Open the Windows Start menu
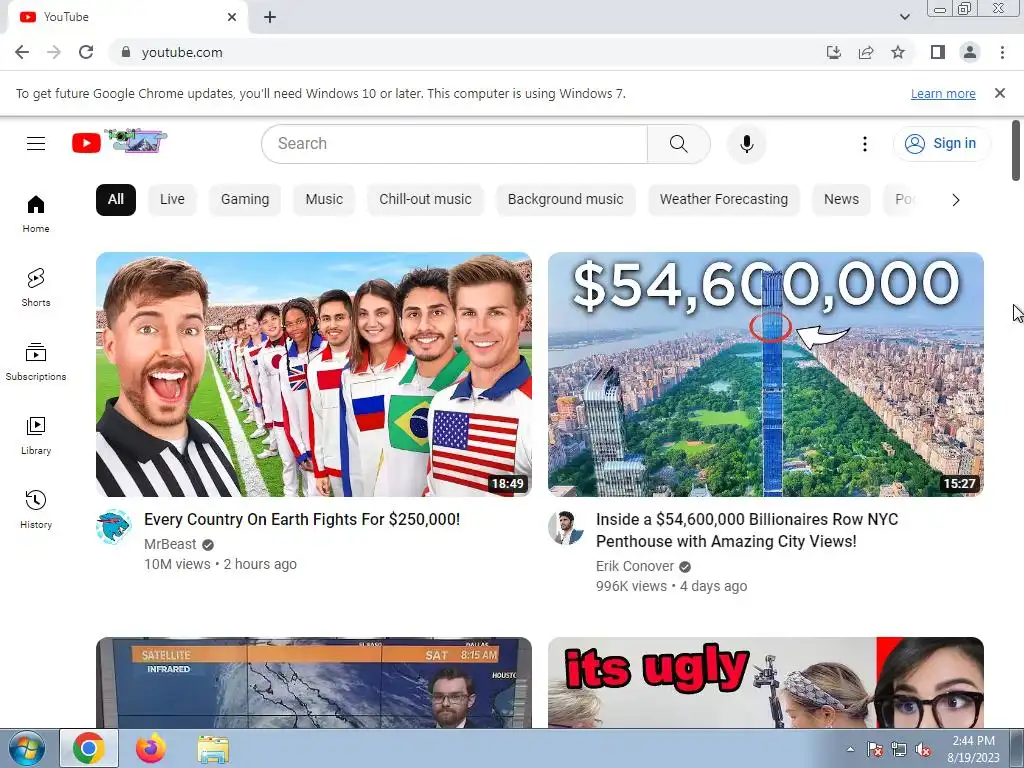The height and width of the screenshot is (768, 1024). [26, 749]
